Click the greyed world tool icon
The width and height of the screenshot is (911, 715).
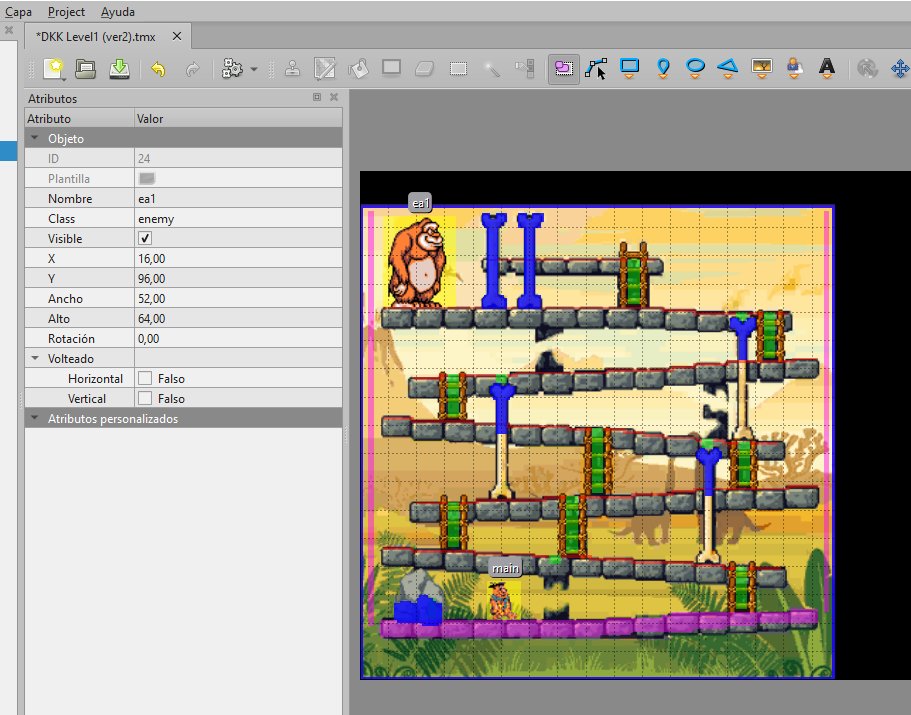tap(867, 69)
